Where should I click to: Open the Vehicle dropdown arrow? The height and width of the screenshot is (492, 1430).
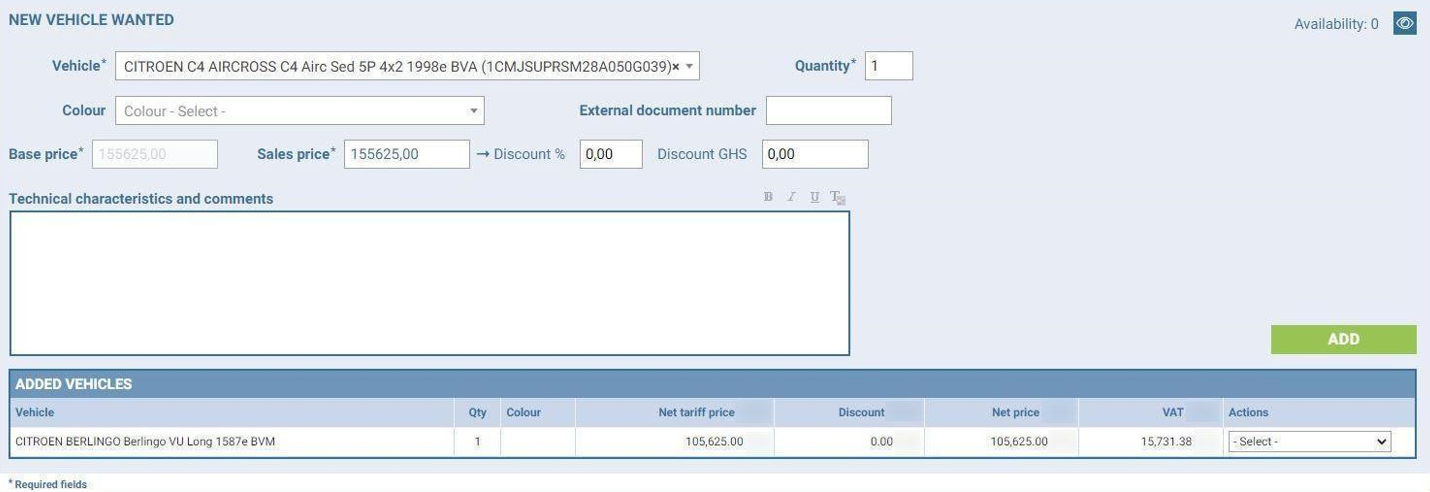coord(689,66)
